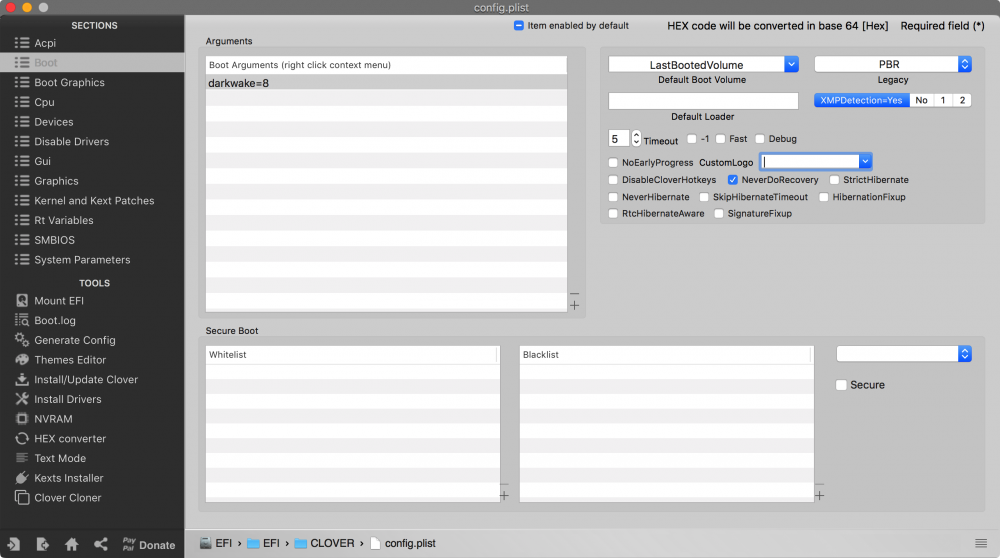Enable DisableCloverHotkeys checkbox
Viewport: 1000px width, 558px height.
[x=613, y=180]
